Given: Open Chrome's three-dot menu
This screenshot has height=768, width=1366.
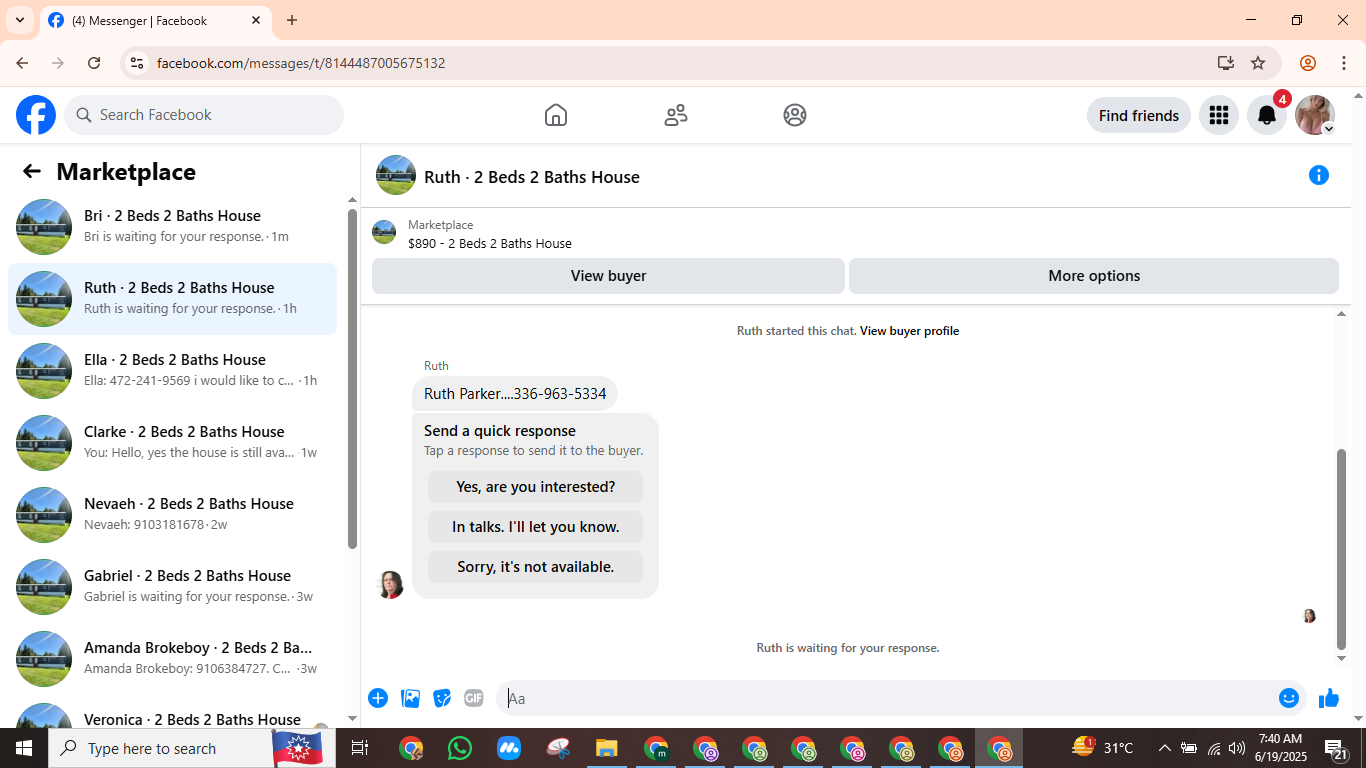Looking at the screenshot, I should pyautogui.click(x=1343, y=63).
